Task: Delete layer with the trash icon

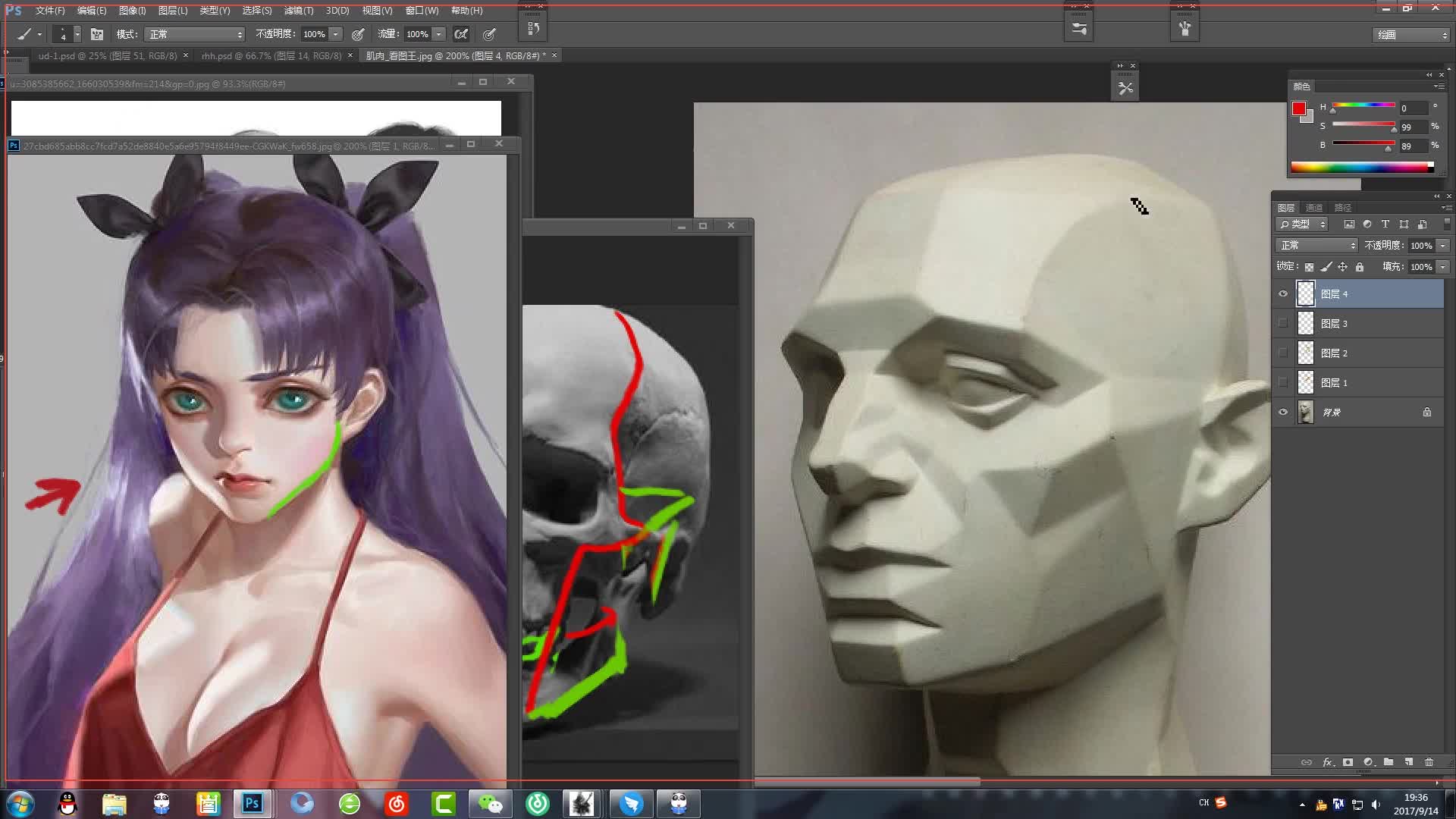Action: pyautogui.click(x=1429, y=762)
